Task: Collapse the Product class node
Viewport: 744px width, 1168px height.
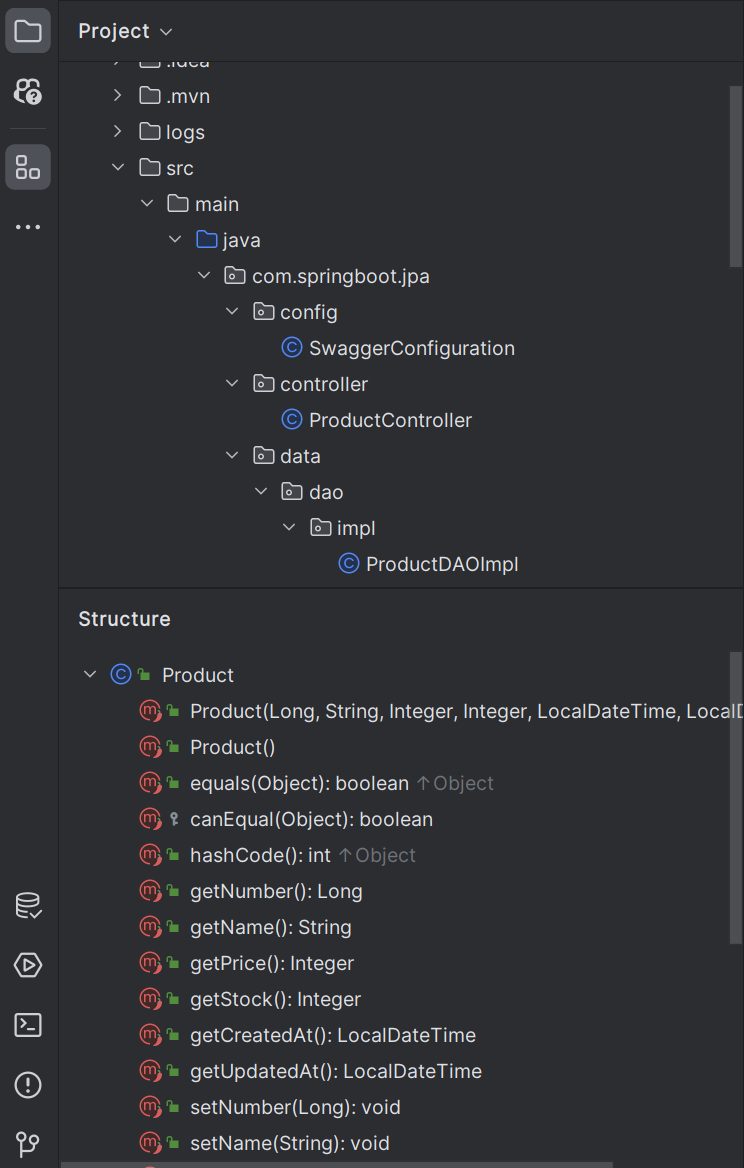Action: [90, 675]
